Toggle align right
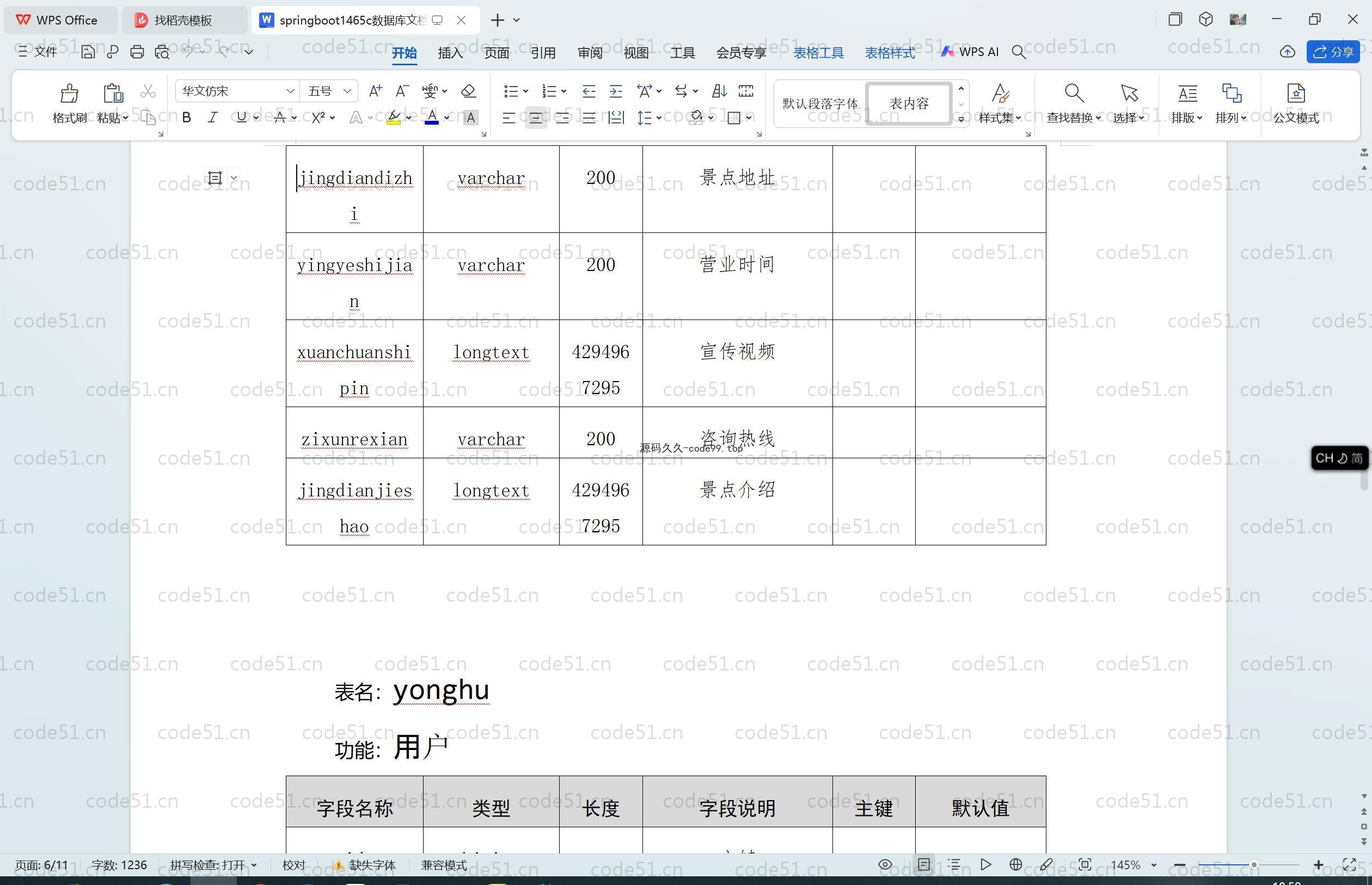This screenshot has height=885, width=1372. 562,118
